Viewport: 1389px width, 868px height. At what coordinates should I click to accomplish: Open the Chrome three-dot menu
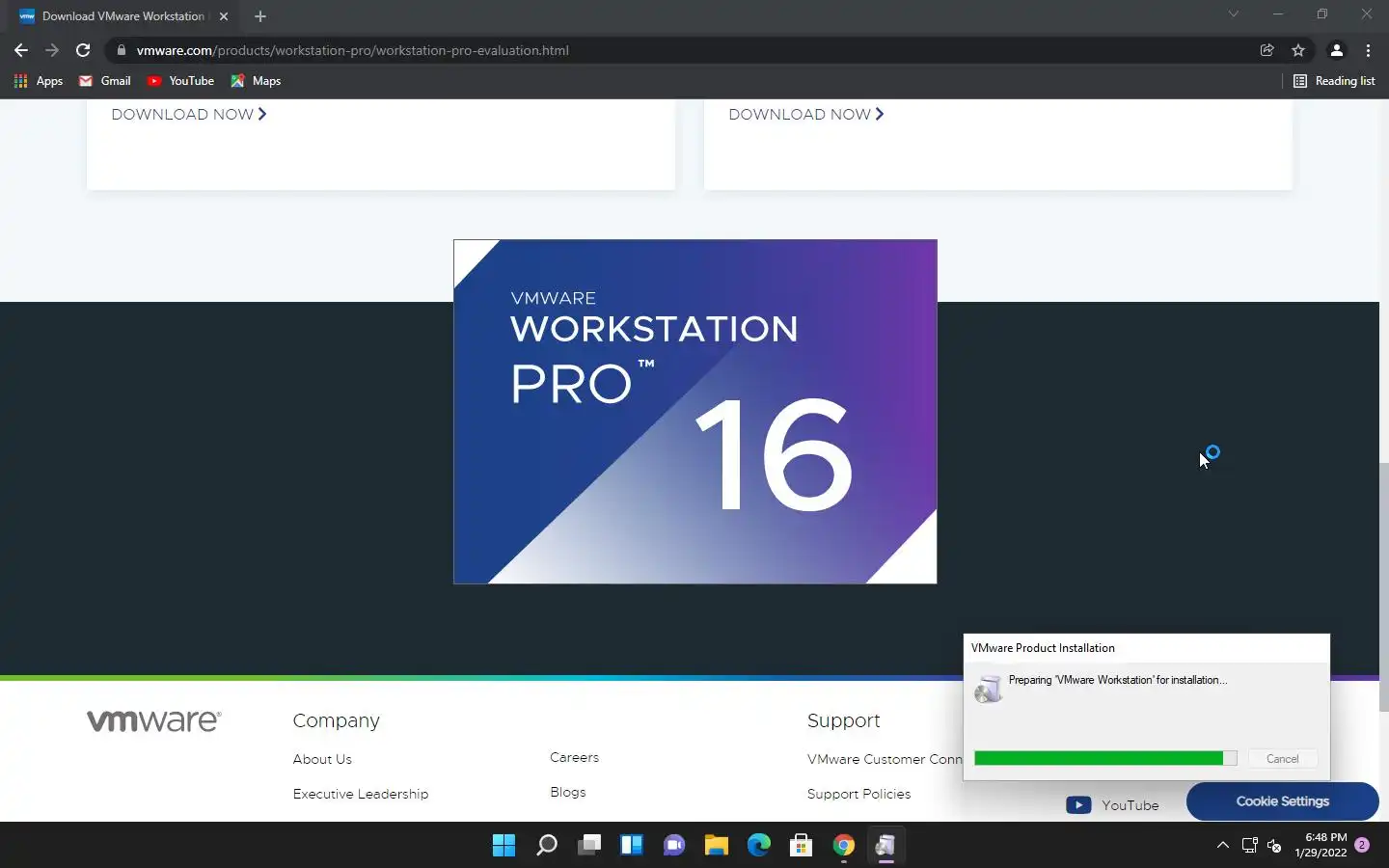(x=1368, y=50)
